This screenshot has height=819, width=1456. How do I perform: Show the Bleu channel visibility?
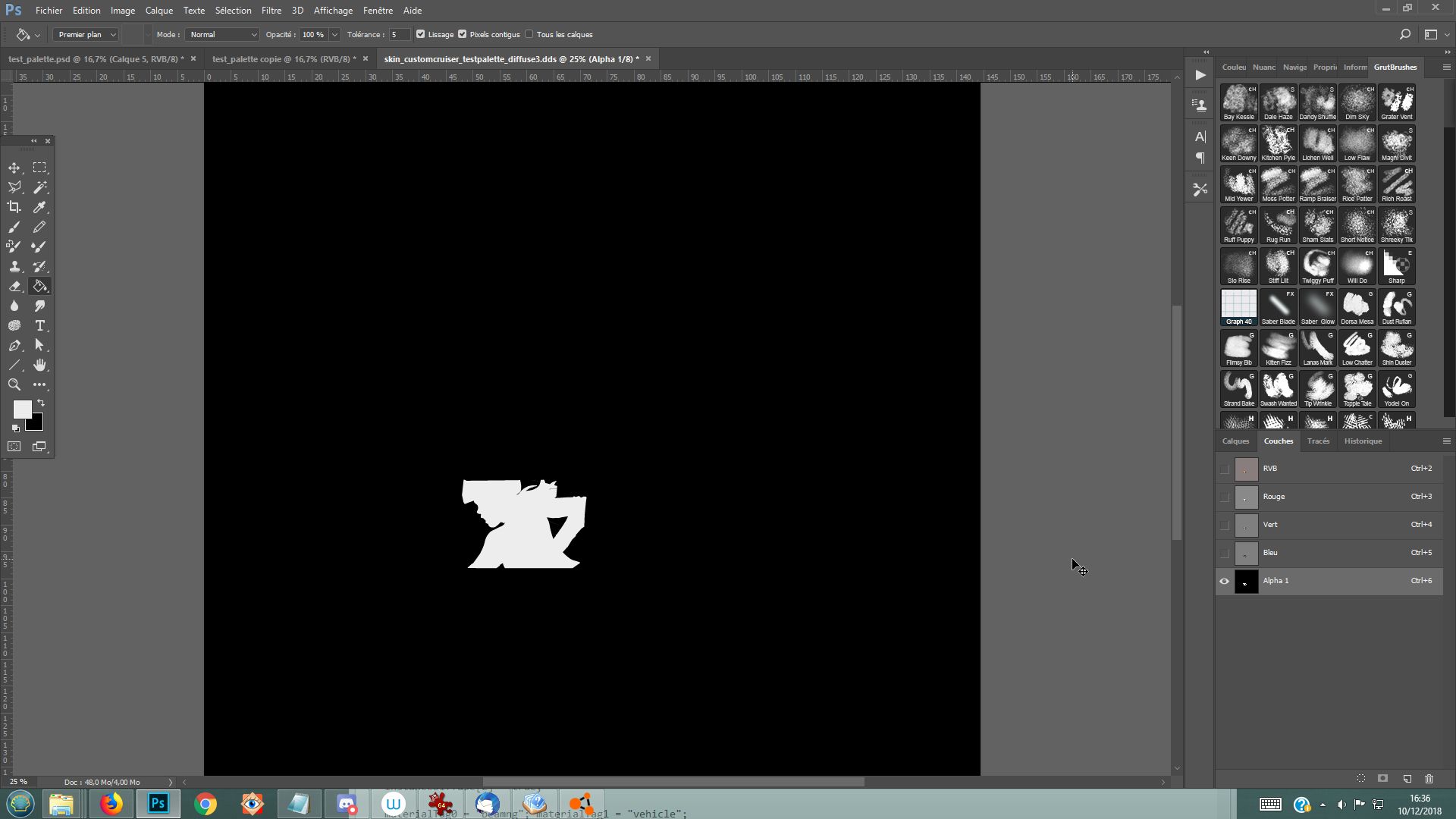1224,554
